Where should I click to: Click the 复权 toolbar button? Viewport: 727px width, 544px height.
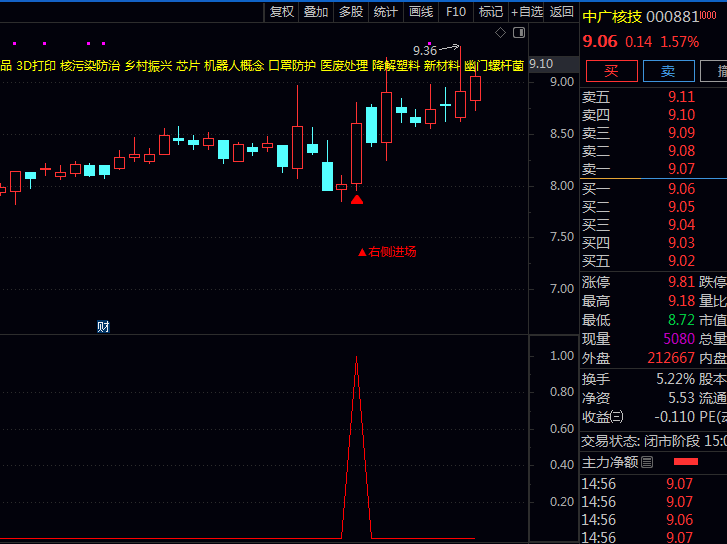click(281, 12)
